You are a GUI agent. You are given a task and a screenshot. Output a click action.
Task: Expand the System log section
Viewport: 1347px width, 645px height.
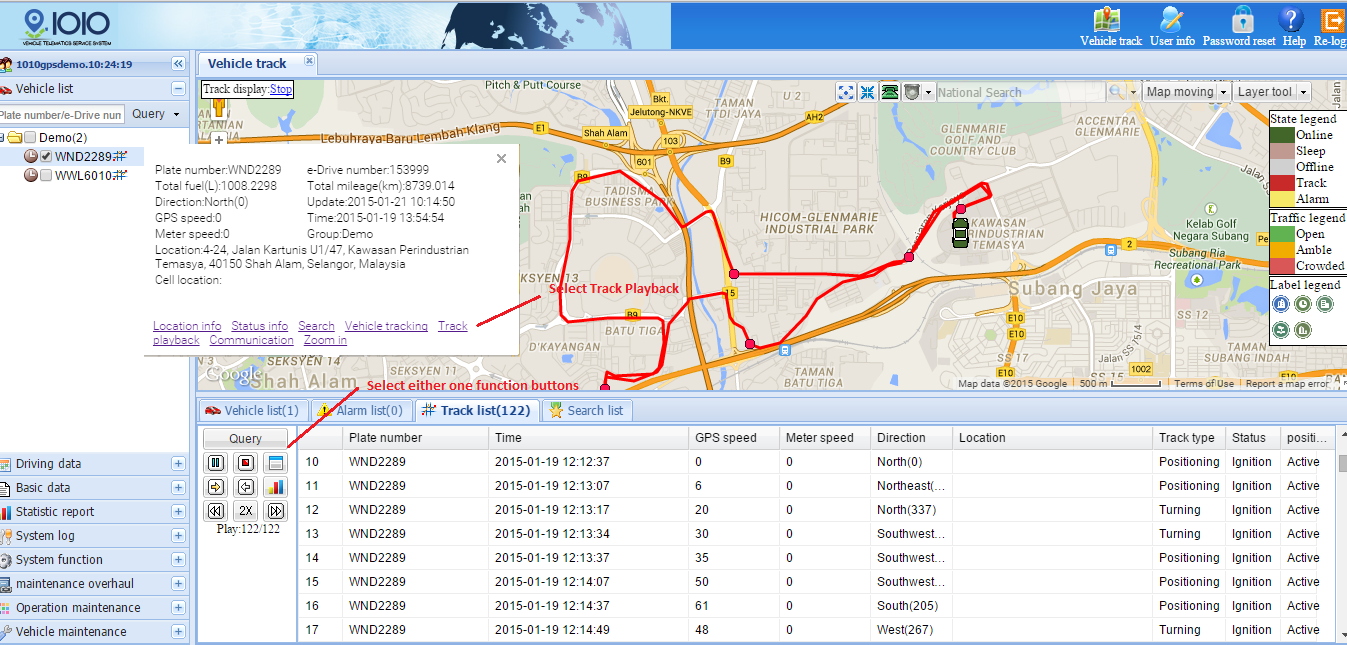tap(178, 536)
